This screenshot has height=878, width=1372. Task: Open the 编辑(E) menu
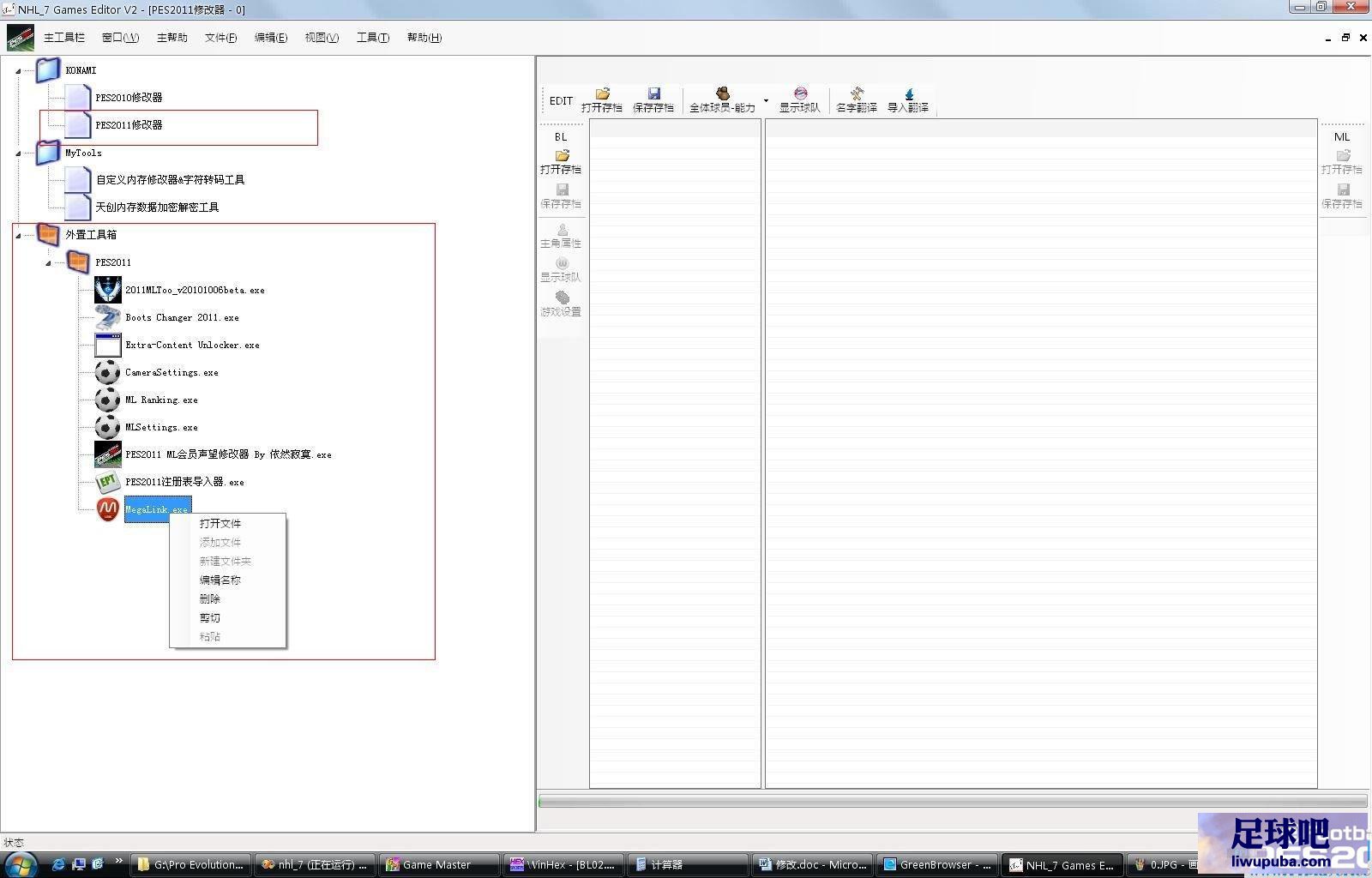[x=271, y=38]
